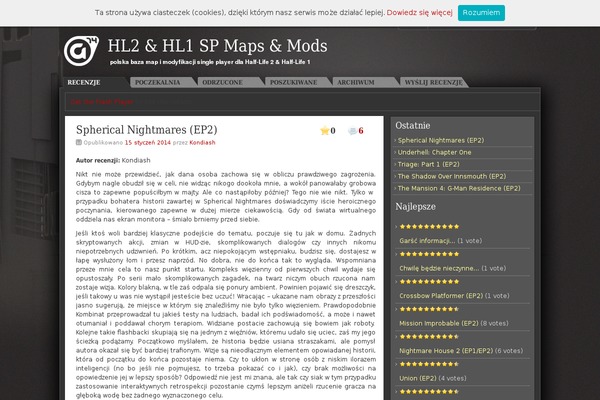The width and height of the screenshot is (600, 400).
Task: Open Underhell: Chapter One in Ostatnie
Action: click(434, 152)
